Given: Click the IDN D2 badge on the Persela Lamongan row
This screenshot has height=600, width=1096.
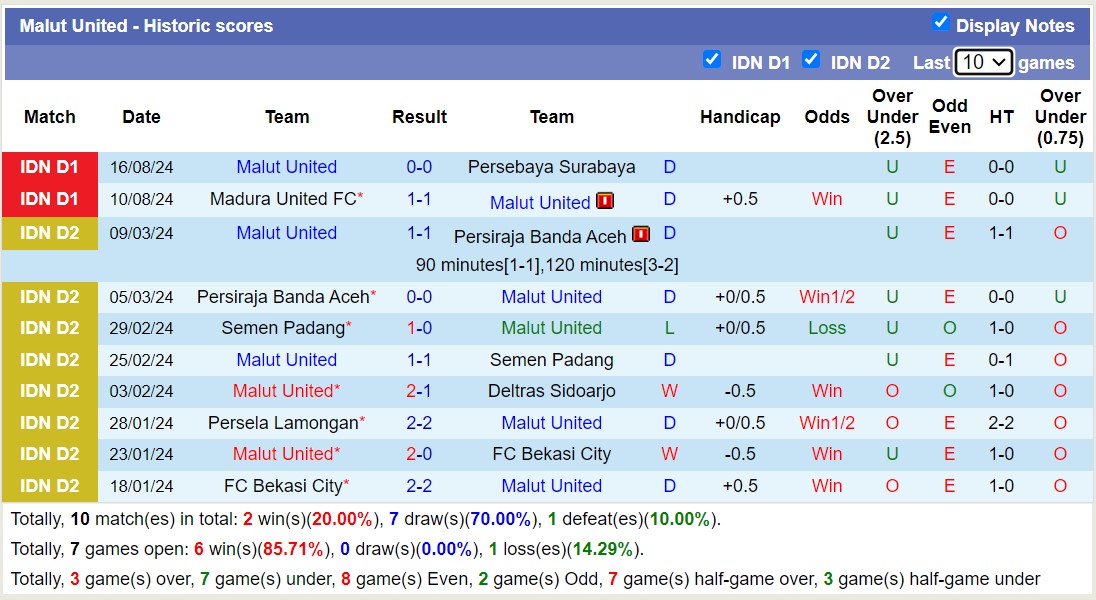Looking at the screenshot, I should 49,422.
